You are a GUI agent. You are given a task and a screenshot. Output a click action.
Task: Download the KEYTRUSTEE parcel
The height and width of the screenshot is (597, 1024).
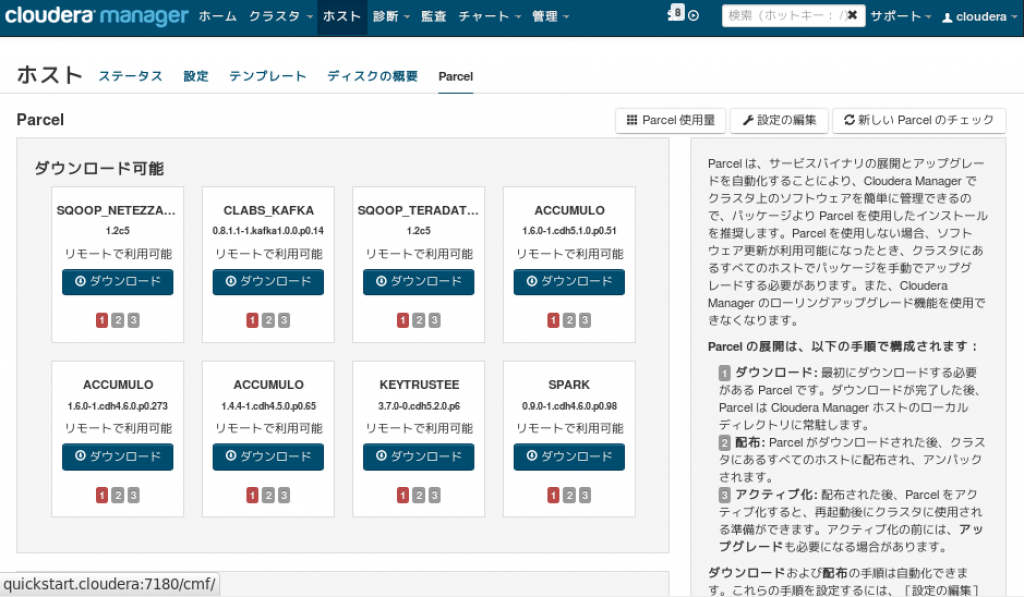(x=419, y=457)
